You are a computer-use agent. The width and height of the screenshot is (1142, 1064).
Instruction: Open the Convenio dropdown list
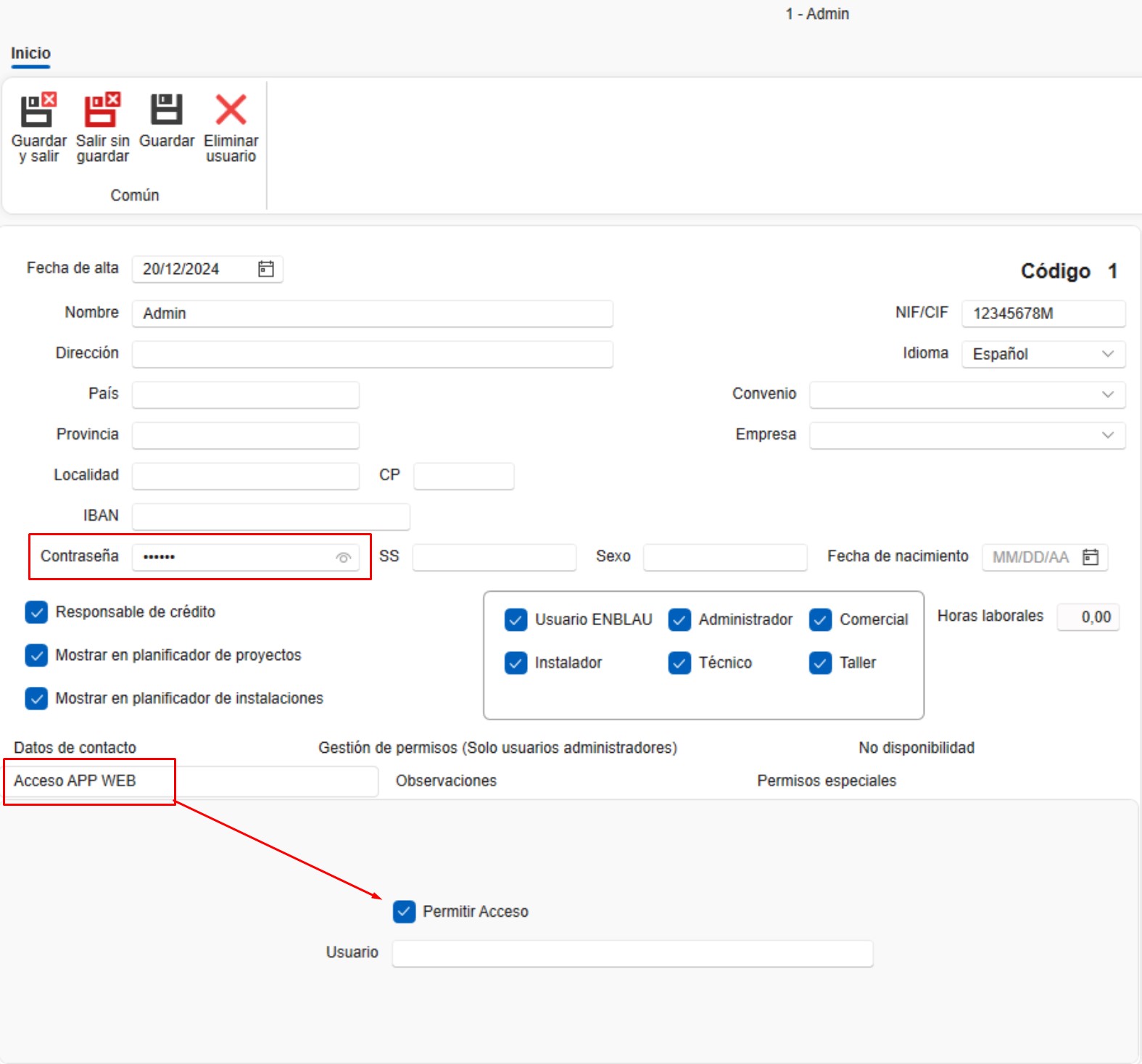click(1107, 395)
